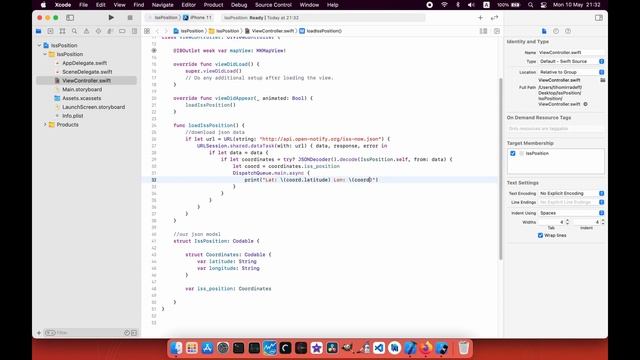Go forward in the editor history
Viewport: 640px width, 360px height.
(x=166, y=31)
